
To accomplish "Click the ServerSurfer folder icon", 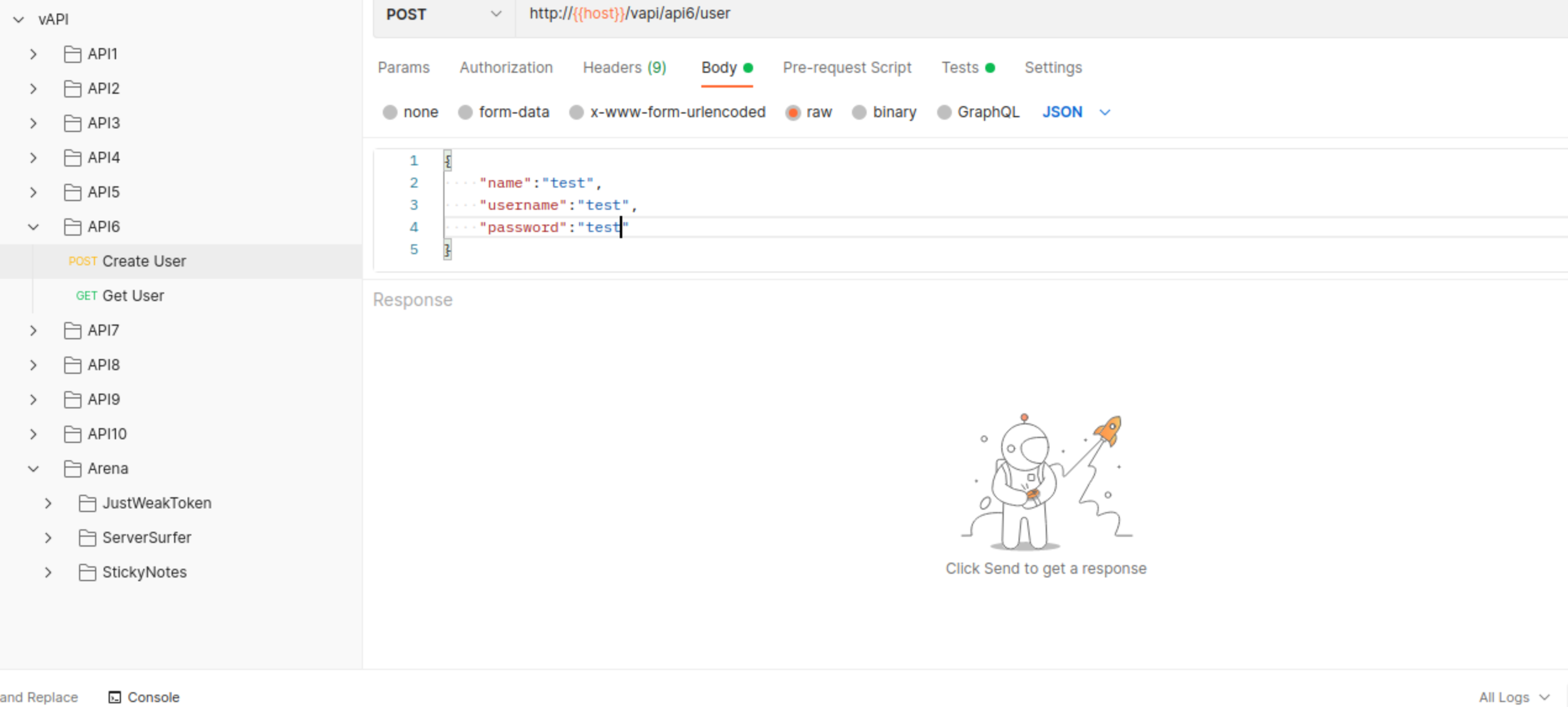I will pyautogui.click(x=87, y=538).
